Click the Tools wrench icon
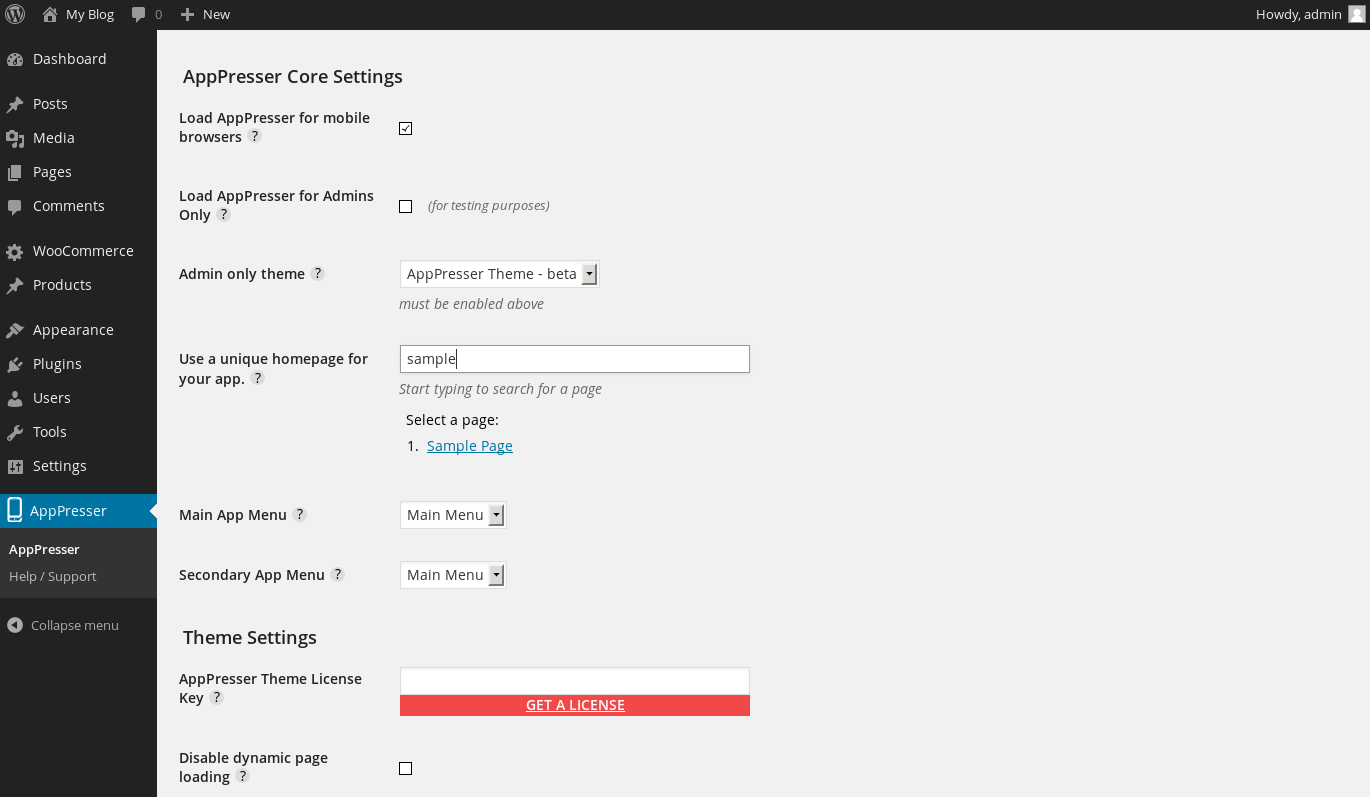The height and width of the screenshot is (797, 1370). (14, 432)
